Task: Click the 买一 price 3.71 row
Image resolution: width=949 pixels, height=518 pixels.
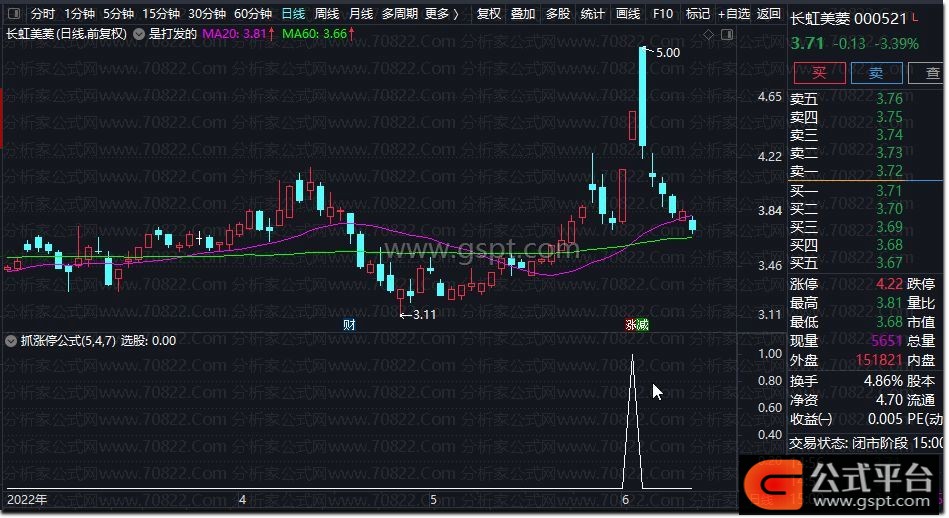Action: [x=847, y=191]
